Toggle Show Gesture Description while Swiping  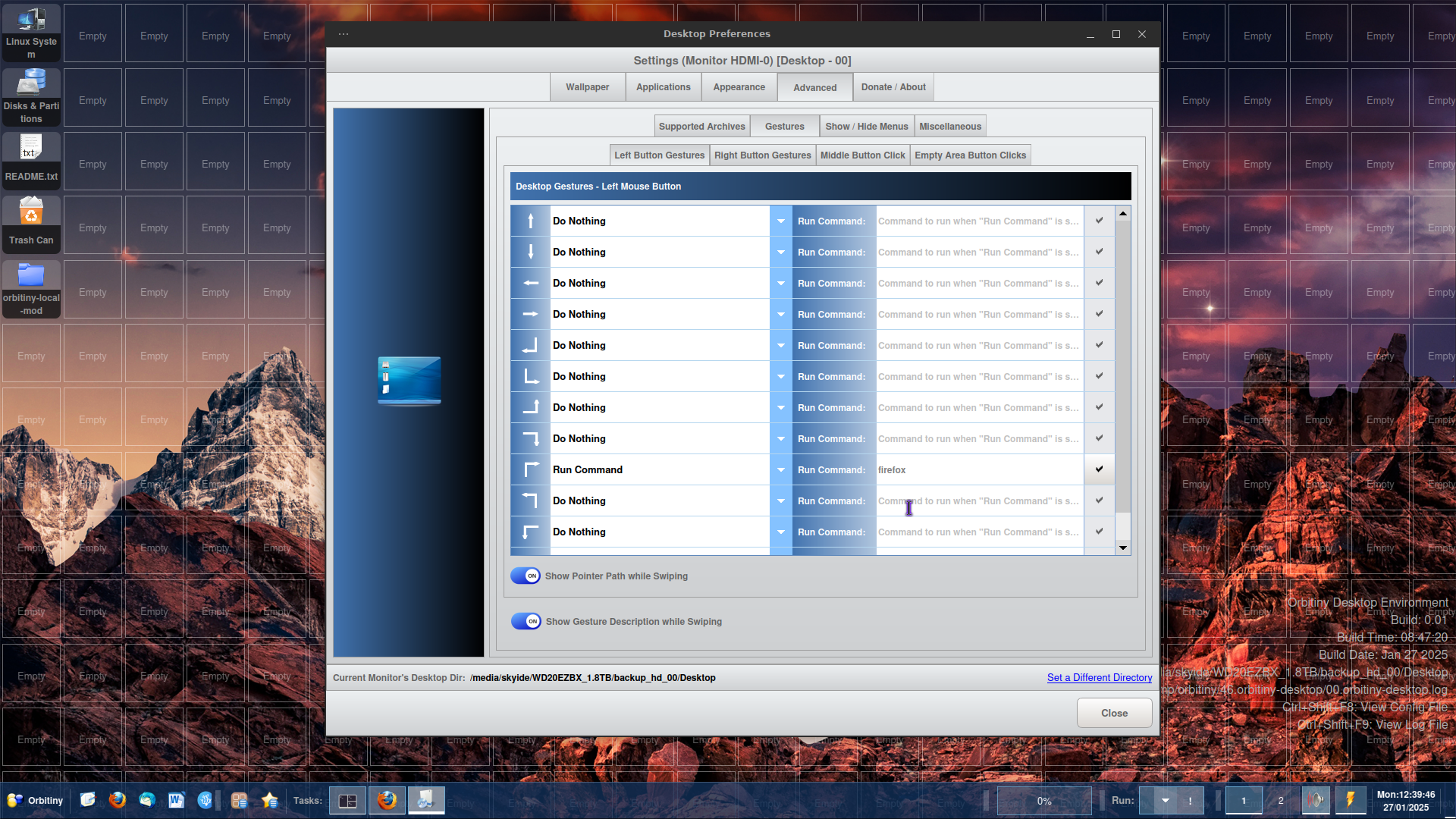point(526,621)
